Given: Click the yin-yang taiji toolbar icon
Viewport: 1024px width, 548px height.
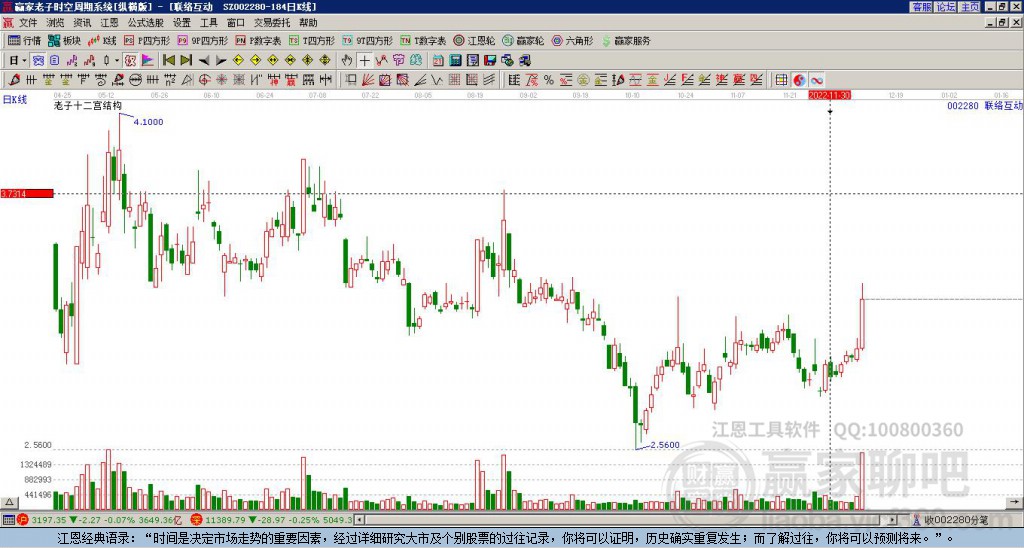Looking at the screenshot, I should pos(799,80).
